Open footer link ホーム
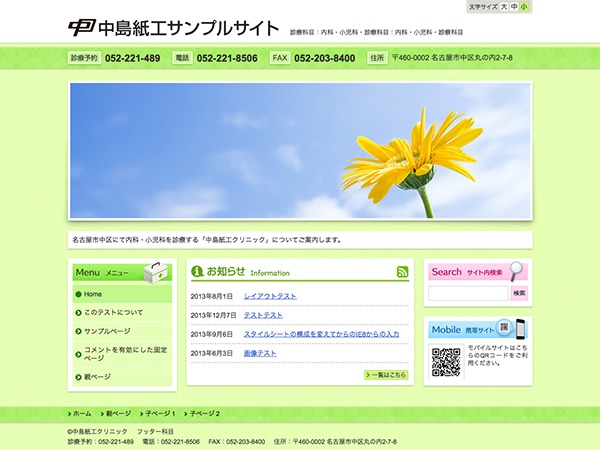Image resolution: width=600 pixels, height=450 pixels. (x=82, y=414)
